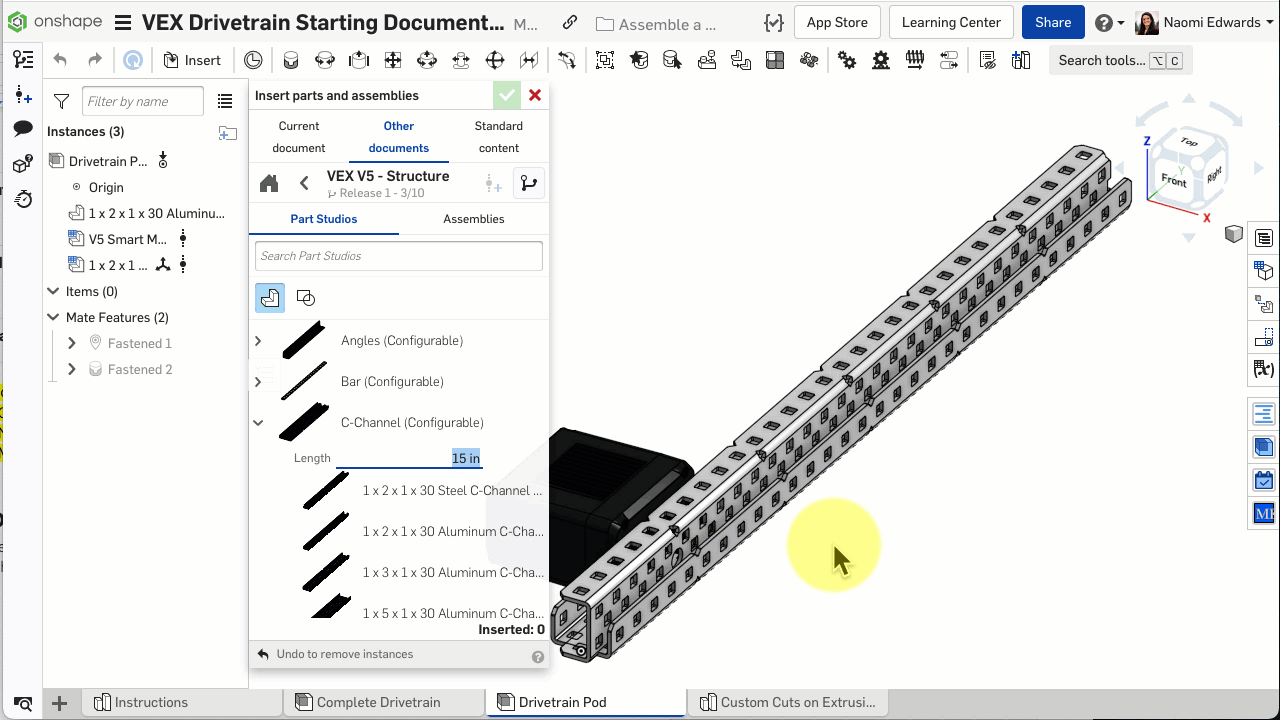
Task: Open the Gear relation tool
Action: (x=847, y=61)
